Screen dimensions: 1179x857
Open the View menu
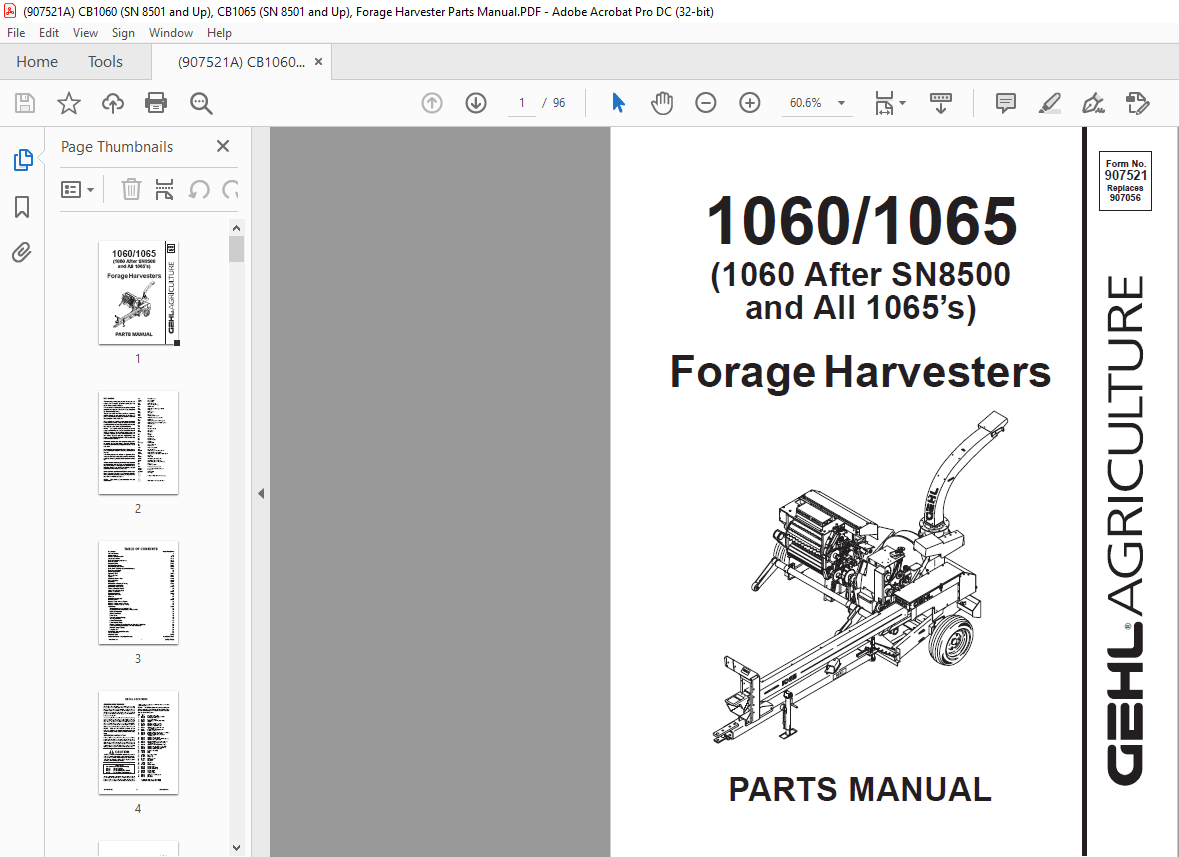click(x=85, y=33)
